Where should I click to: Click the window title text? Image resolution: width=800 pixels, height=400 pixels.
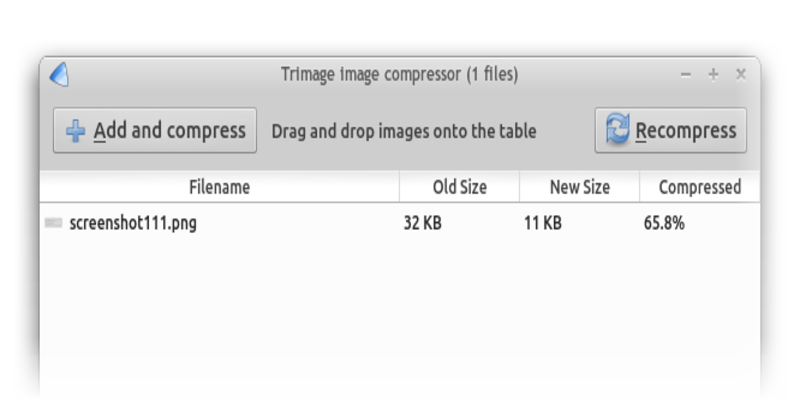coord(400,74)
